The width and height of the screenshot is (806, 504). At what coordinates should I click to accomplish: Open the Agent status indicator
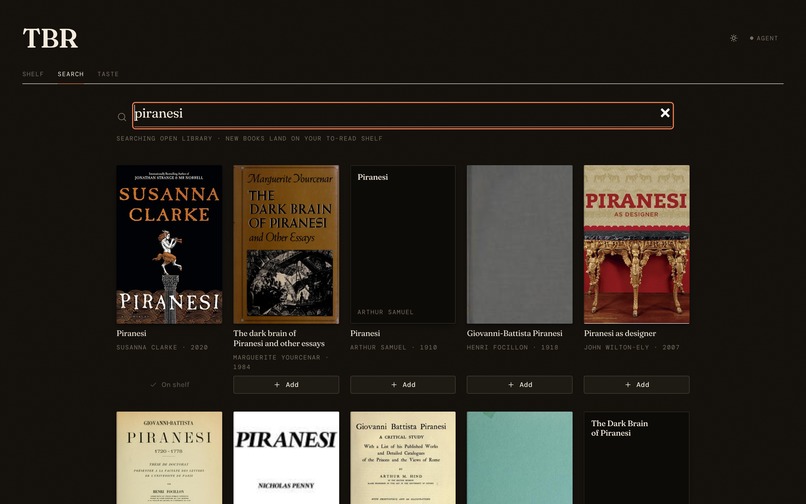[x=764, y=38]
